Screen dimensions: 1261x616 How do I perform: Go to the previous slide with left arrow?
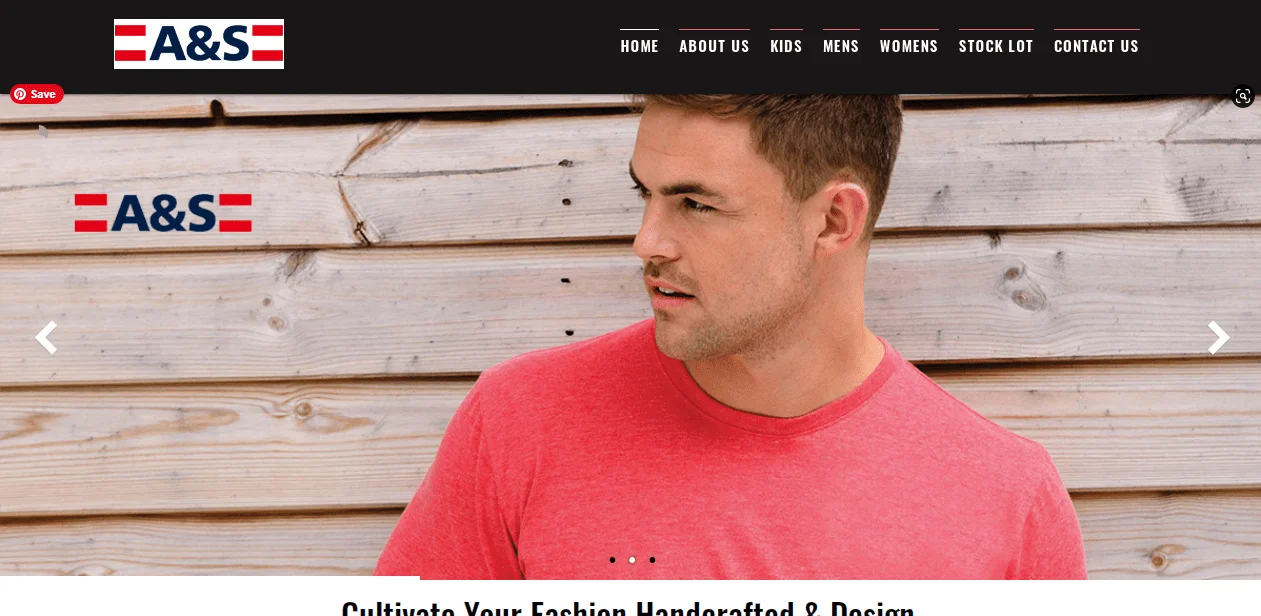click(46, 338)
